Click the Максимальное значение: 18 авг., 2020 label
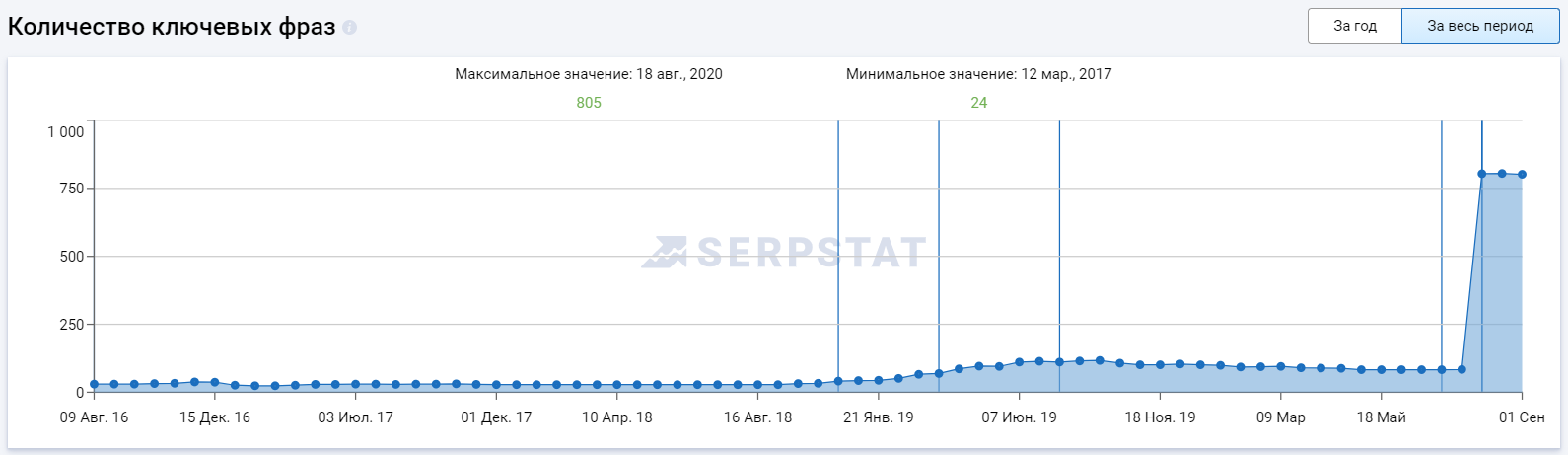Viewport: 1568px width, 455px height. [x=588, y=74]
